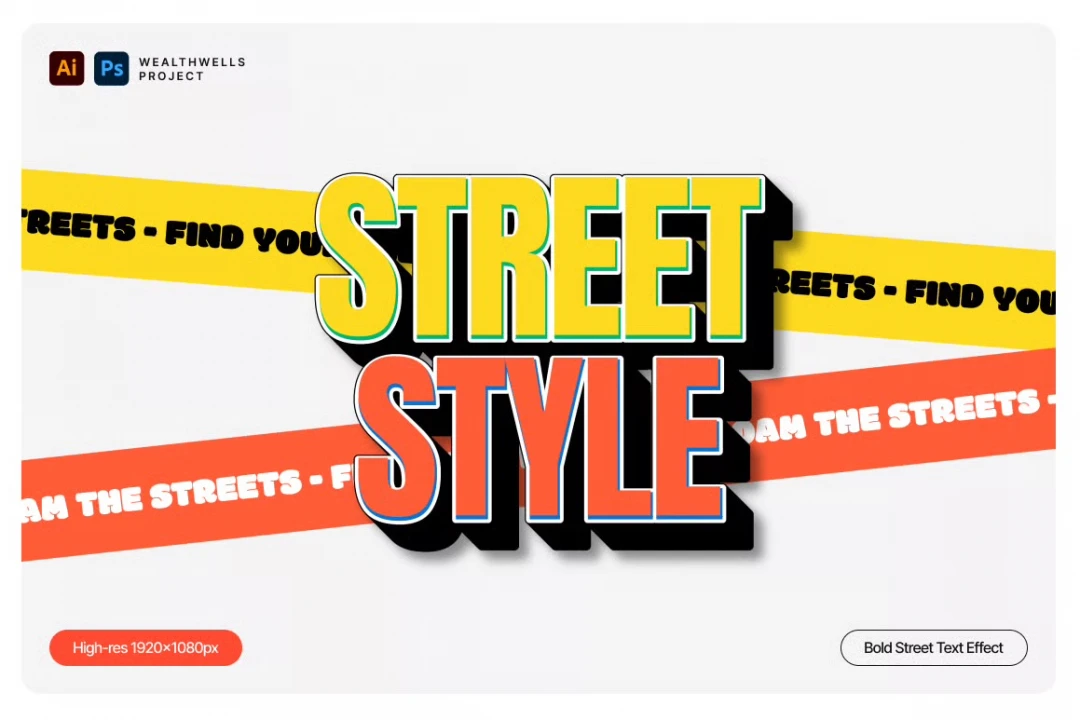
Task: Click THE STREETS text on right orange banner
Action: click(x=926, y=413)
